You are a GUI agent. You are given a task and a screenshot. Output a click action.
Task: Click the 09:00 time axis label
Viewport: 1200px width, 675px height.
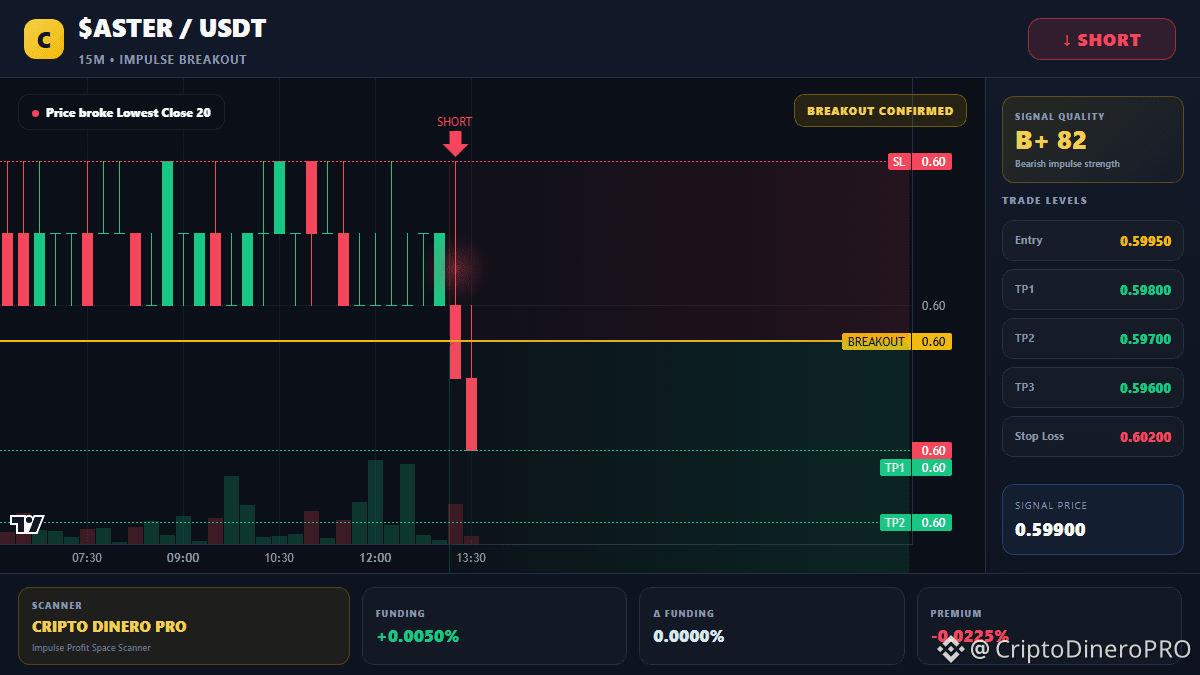[x=183, y=558]
